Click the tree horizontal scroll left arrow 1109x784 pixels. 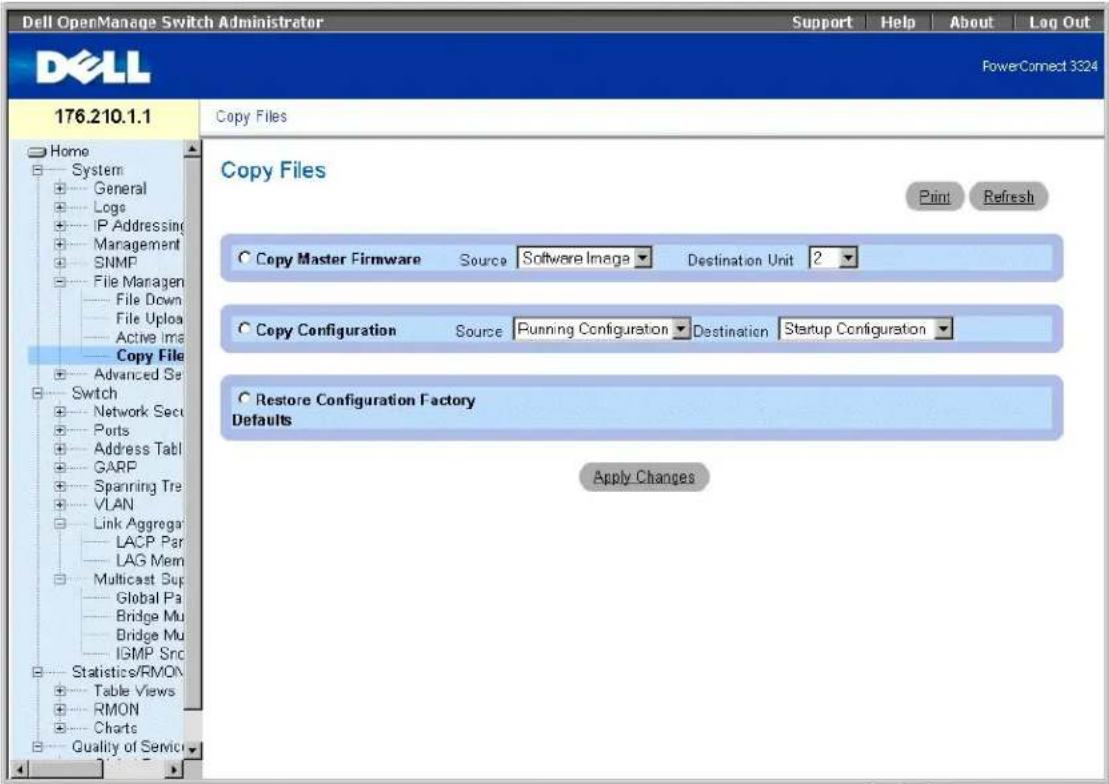[21, 769]
